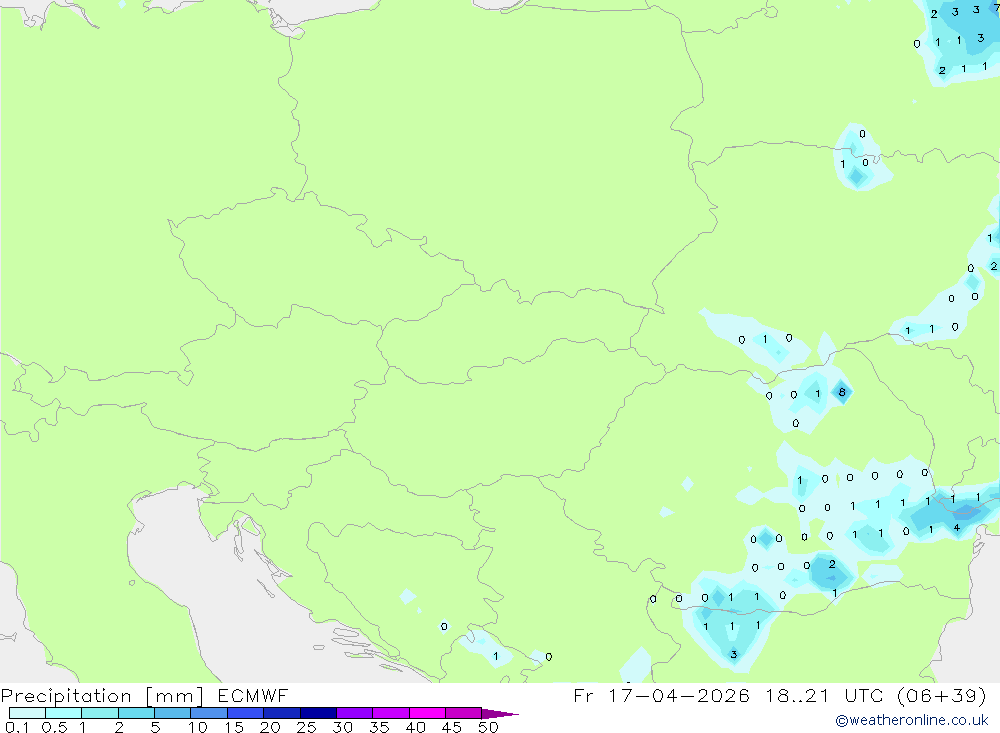Click the 0.1–0.5 mm palest cyan legend swatch
Image resolution: width=1000 pixels, height=733 pixels.
click(x=27, y=713)
